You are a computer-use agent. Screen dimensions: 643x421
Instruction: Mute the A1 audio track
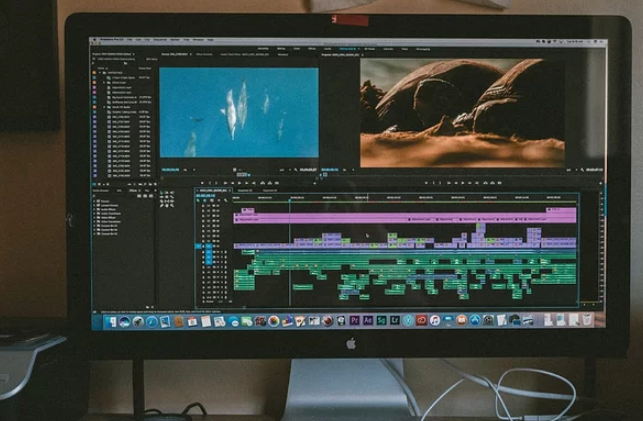(x=218, y=252)
